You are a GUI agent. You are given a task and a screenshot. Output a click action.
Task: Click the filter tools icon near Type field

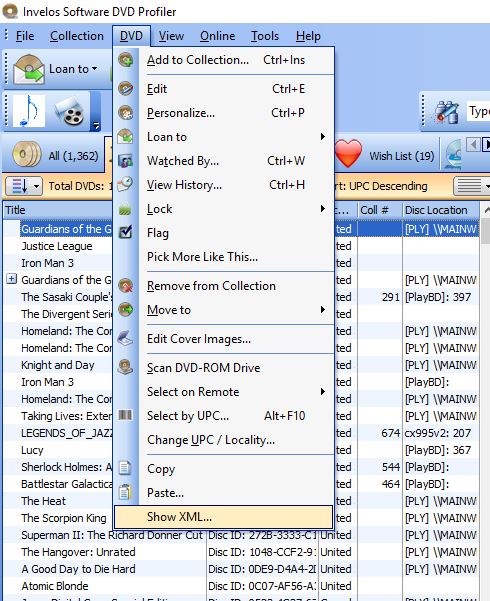pos(447,112)
